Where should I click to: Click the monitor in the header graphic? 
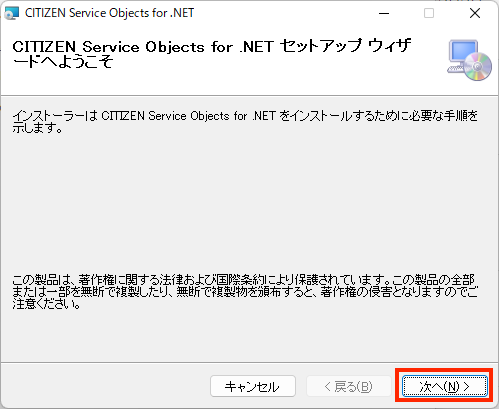coord(463,52)
